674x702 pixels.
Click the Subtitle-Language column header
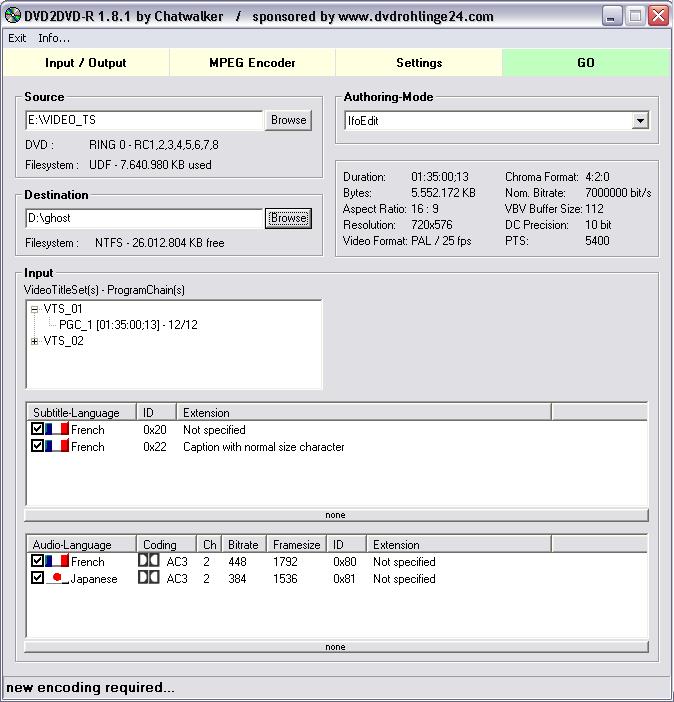click(x=82, y=412)
